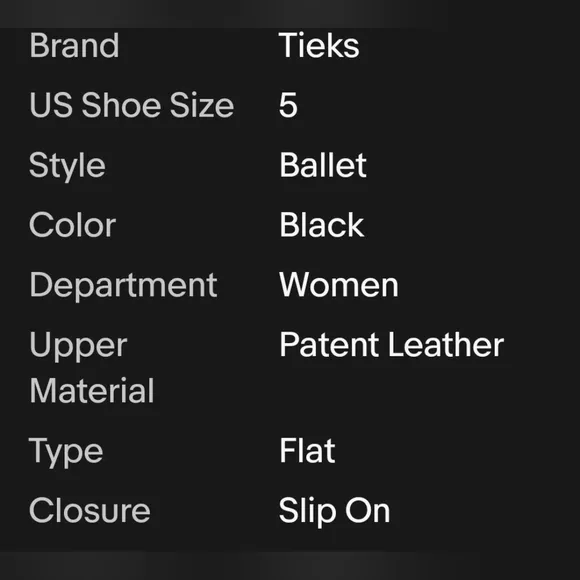
Task: Select the Slip On closure value
Action: pyautogui.click(x=334, y=512)
